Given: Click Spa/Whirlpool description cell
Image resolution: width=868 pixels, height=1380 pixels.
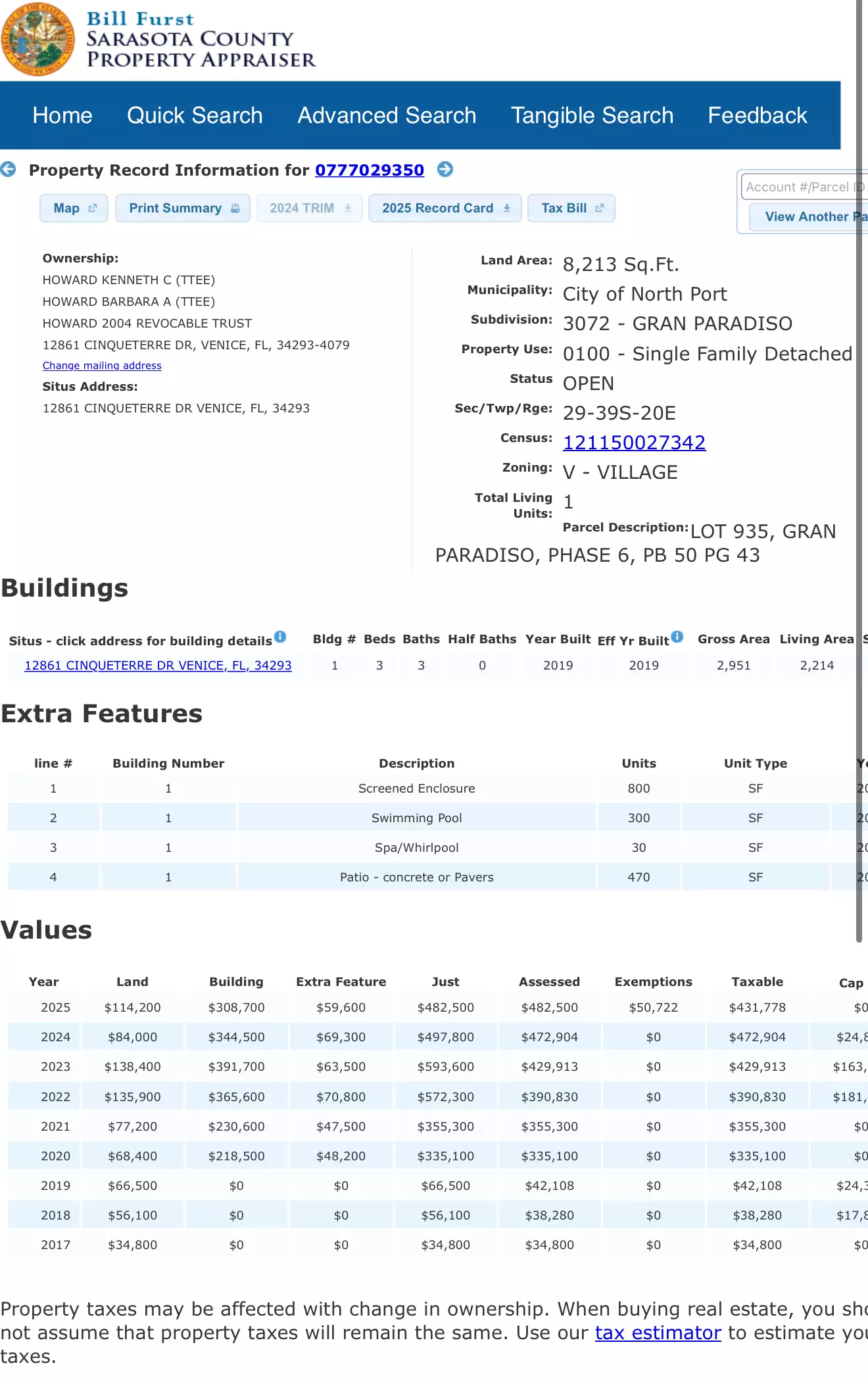Looking at the screenshot, I should (416, 848).
